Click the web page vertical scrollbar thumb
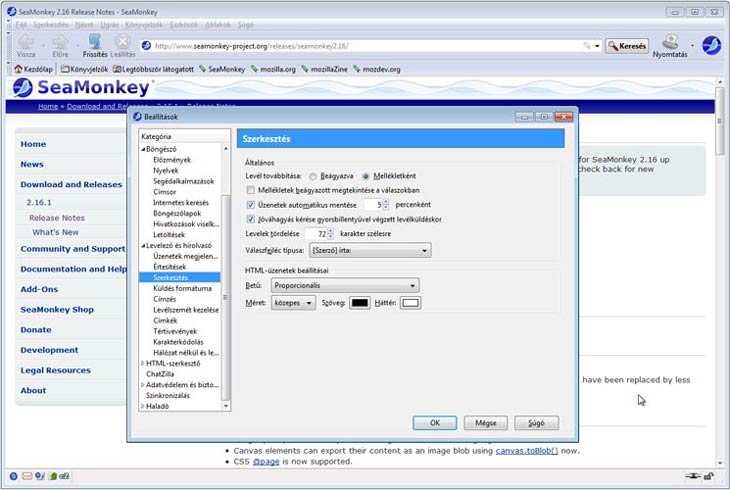The height and width of the screenshot is (490, 730). point(720,121)
